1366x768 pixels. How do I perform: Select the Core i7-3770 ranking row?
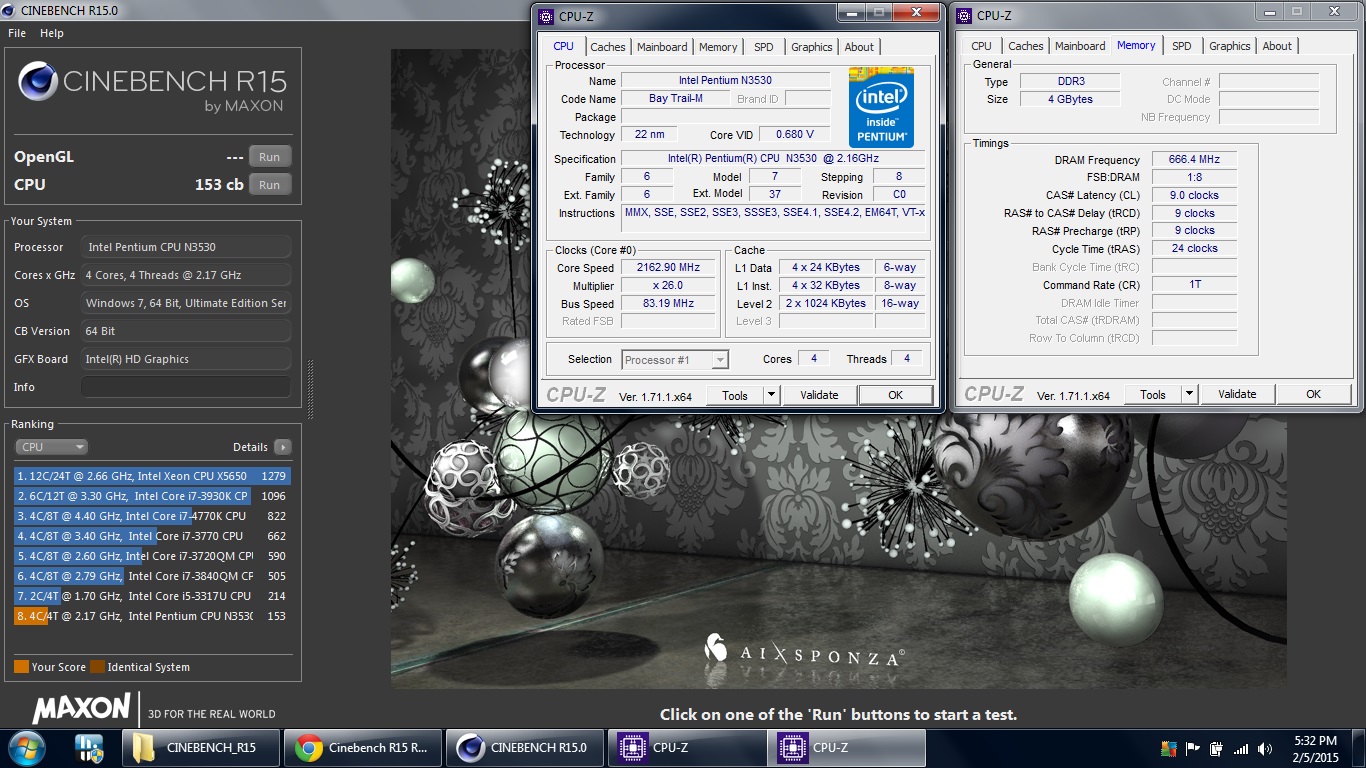pyautogui.click(x=152, y=536)
